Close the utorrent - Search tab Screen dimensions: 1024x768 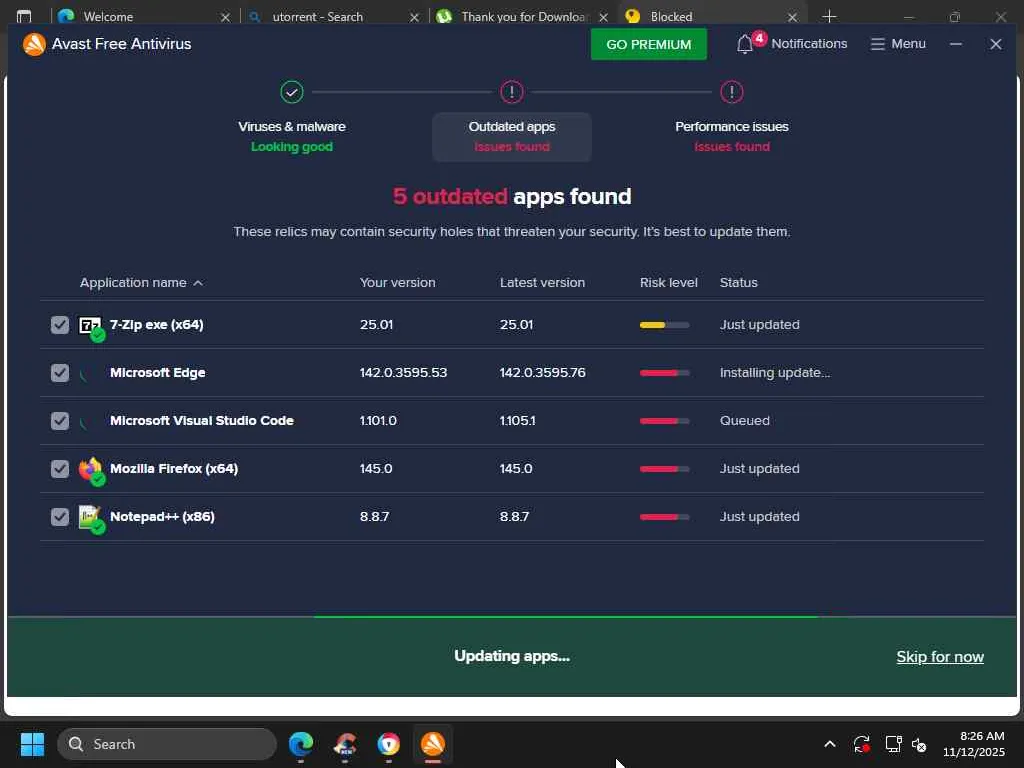pyautogui.click(x=414, y=17)
